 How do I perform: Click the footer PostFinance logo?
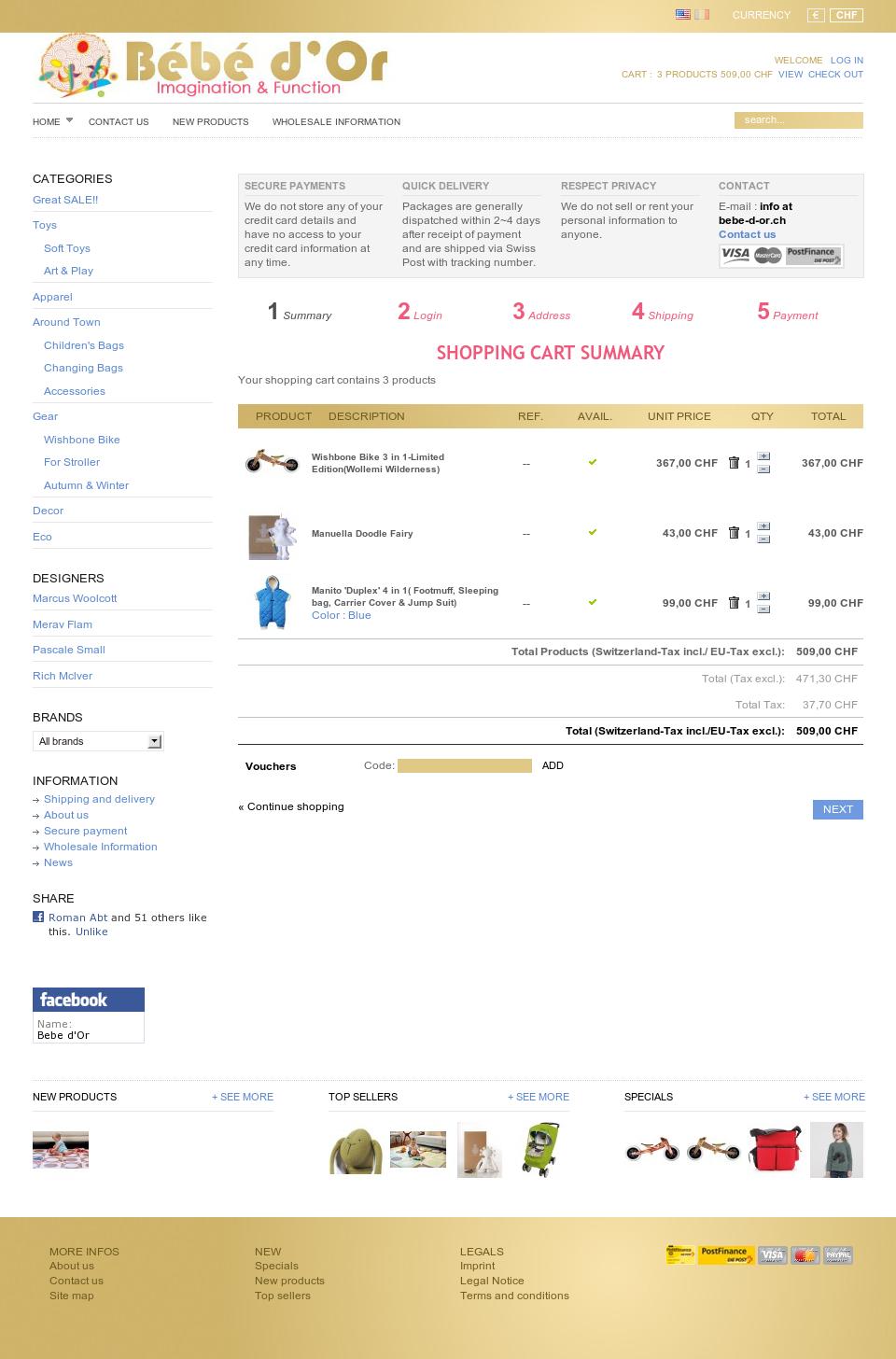[726, 1255]
